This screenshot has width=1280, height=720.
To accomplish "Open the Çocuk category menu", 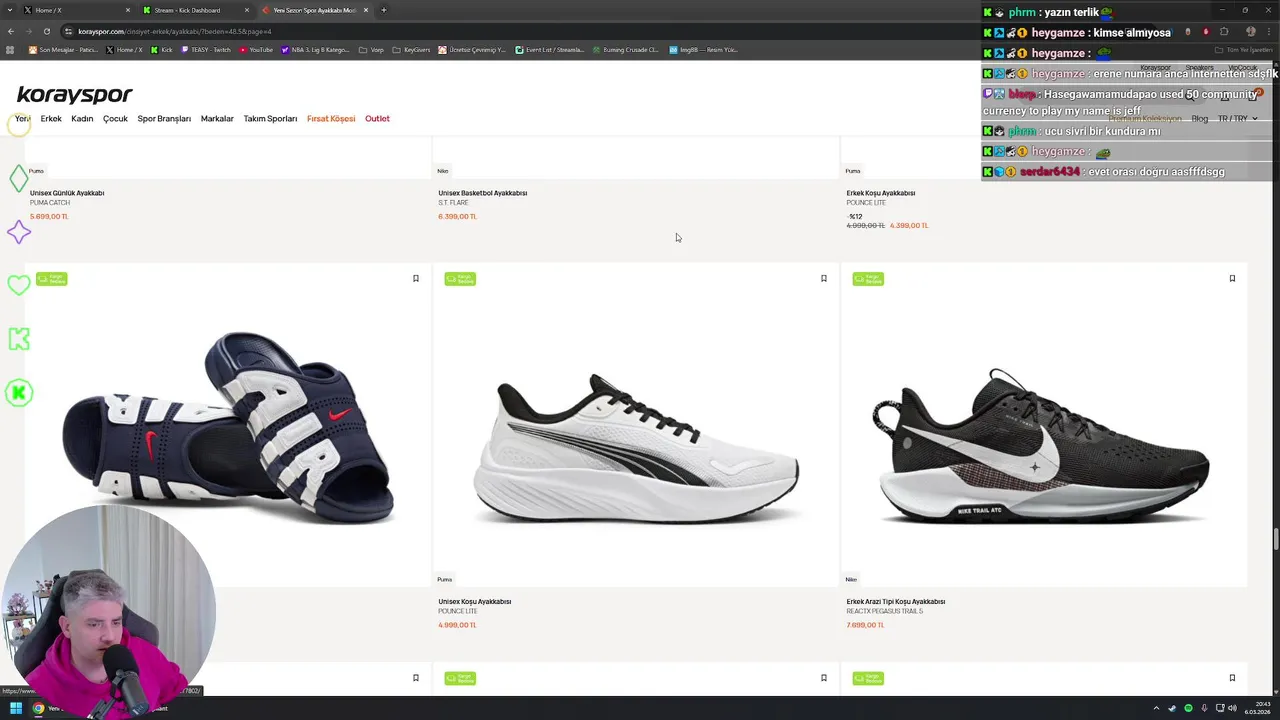I will coord(115,119).
